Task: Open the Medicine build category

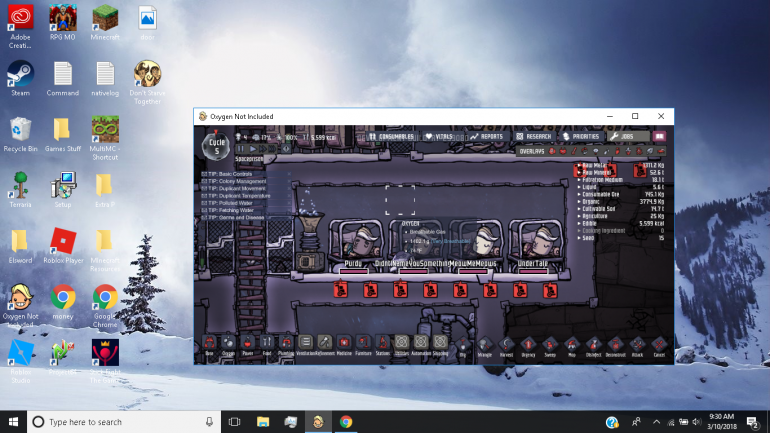Action: [x=344, y=344]
